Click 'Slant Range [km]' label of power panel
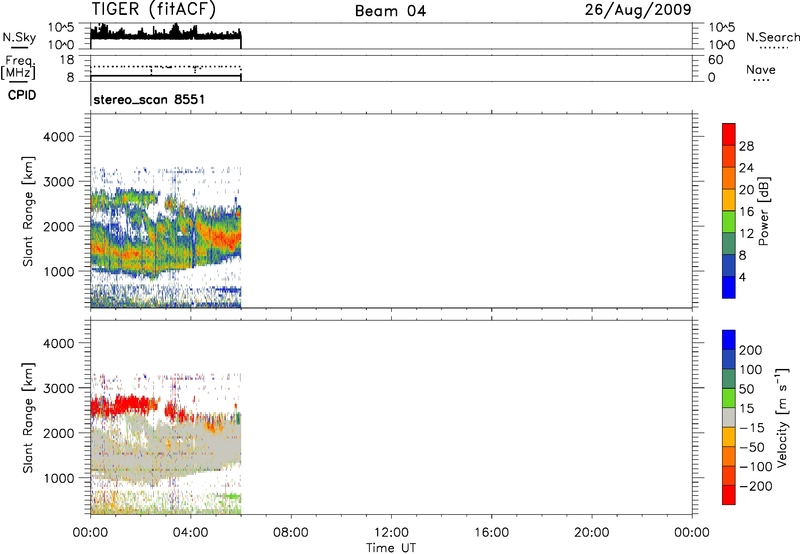800x554 pixels. point(28,211)
